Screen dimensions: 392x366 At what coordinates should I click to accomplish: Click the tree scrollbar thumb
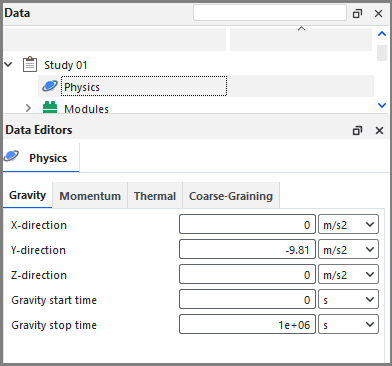tap(382, 53)
